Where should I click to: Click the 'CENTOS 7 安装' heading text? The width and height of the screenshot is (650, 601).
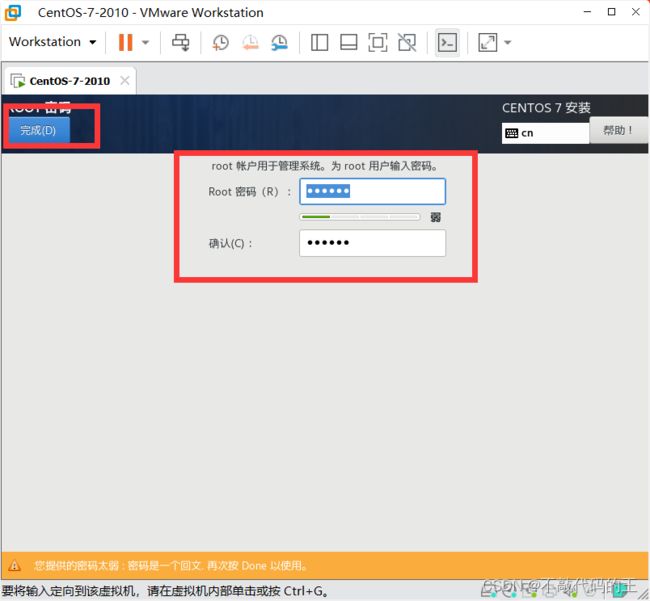pyautogui.click(x=546, y=108)
